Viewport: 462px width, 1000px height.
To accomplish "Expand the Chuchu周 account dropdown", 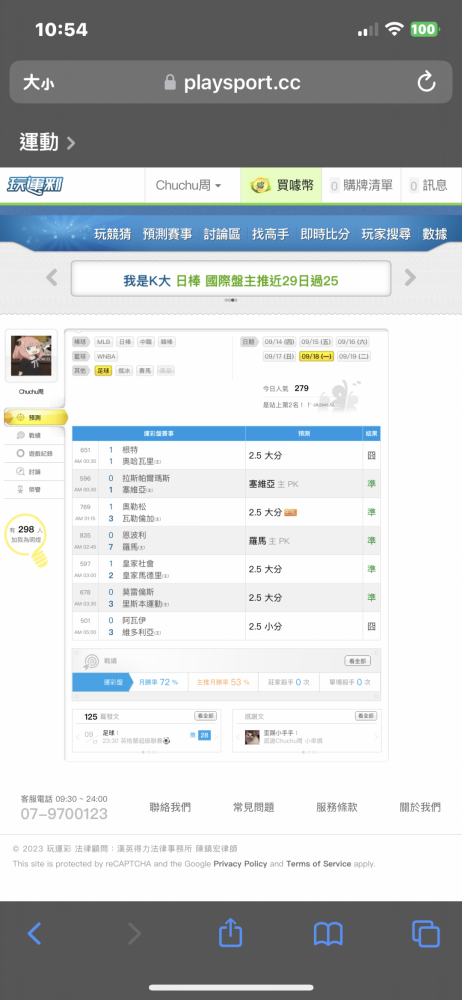I will point(188,186).
